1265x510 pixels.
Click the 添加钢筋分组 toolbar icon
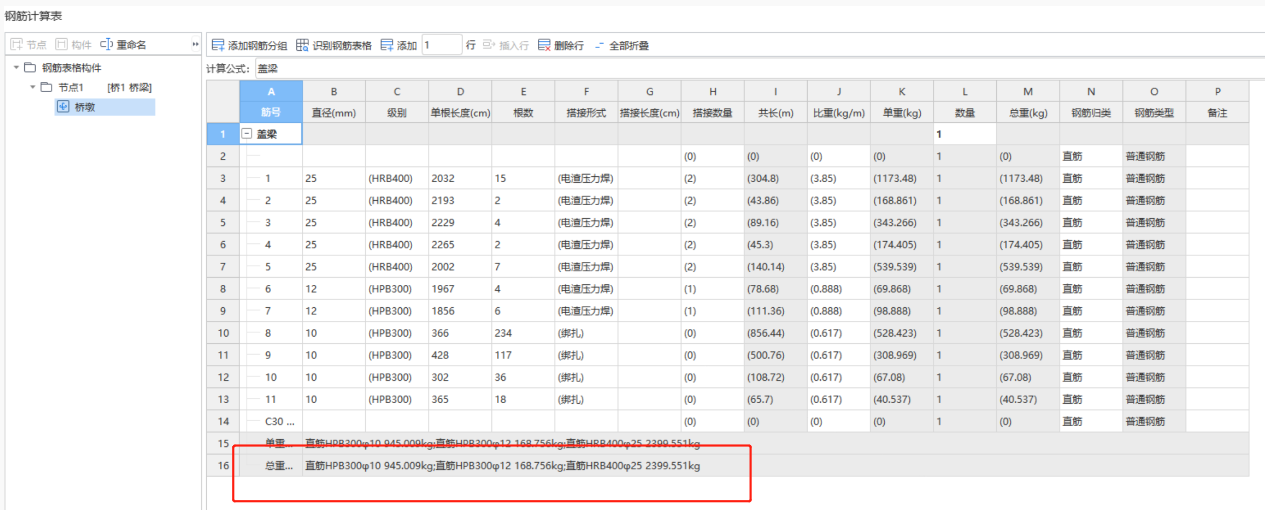click(x=218, y=45)
